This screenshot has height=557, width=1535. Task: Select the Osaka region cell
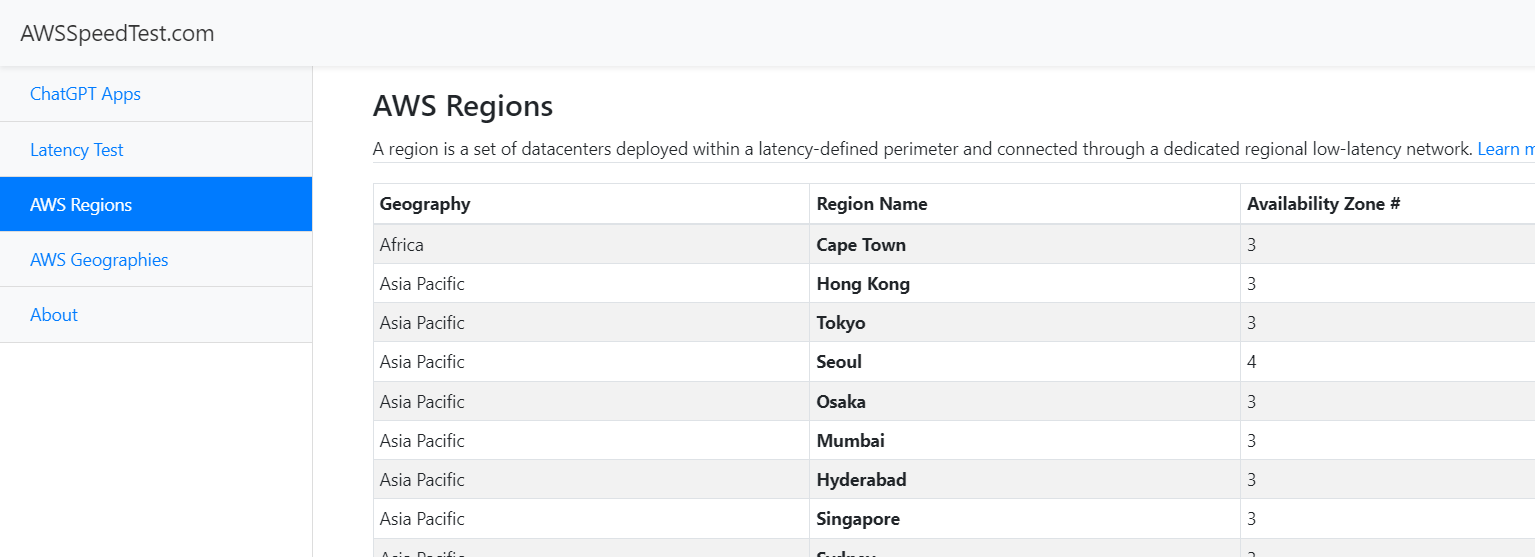[x=841, y=402]
